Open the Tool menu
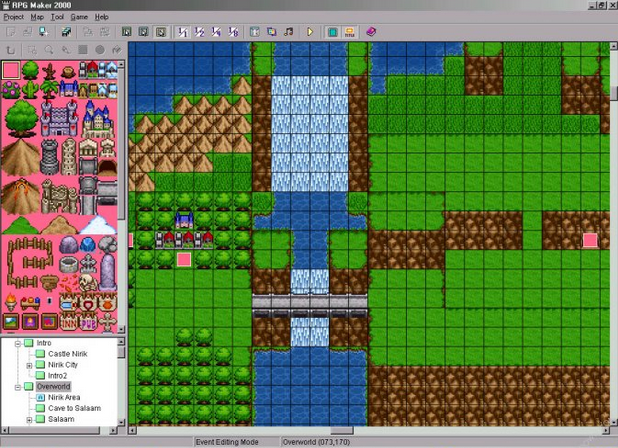The height and width of the screenshot is (448, 618). (x=57, y=17)
